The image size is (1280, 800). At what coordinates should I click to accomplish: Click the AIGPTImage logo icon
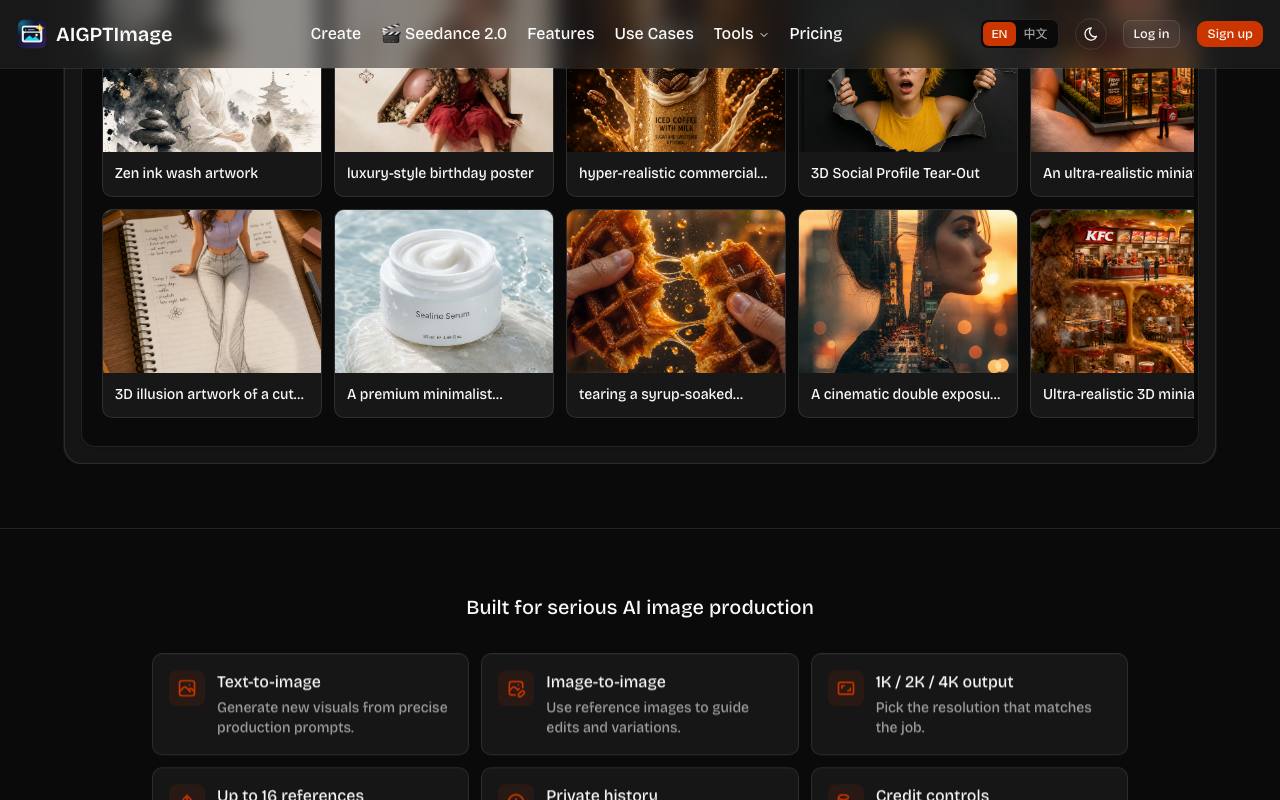[x=32, y=34]
